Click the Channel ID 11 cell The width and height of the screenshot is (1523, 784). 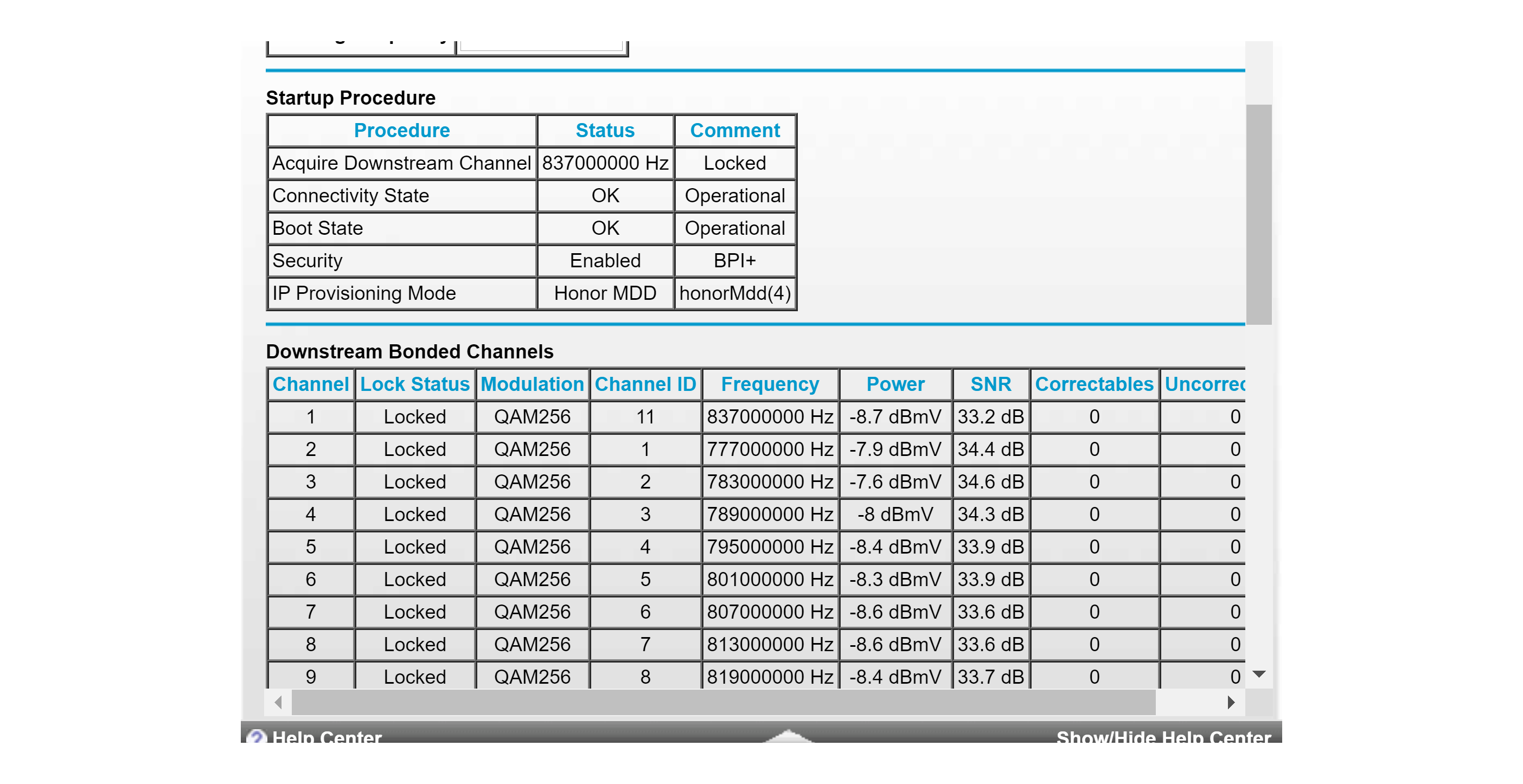pos(645,417)
